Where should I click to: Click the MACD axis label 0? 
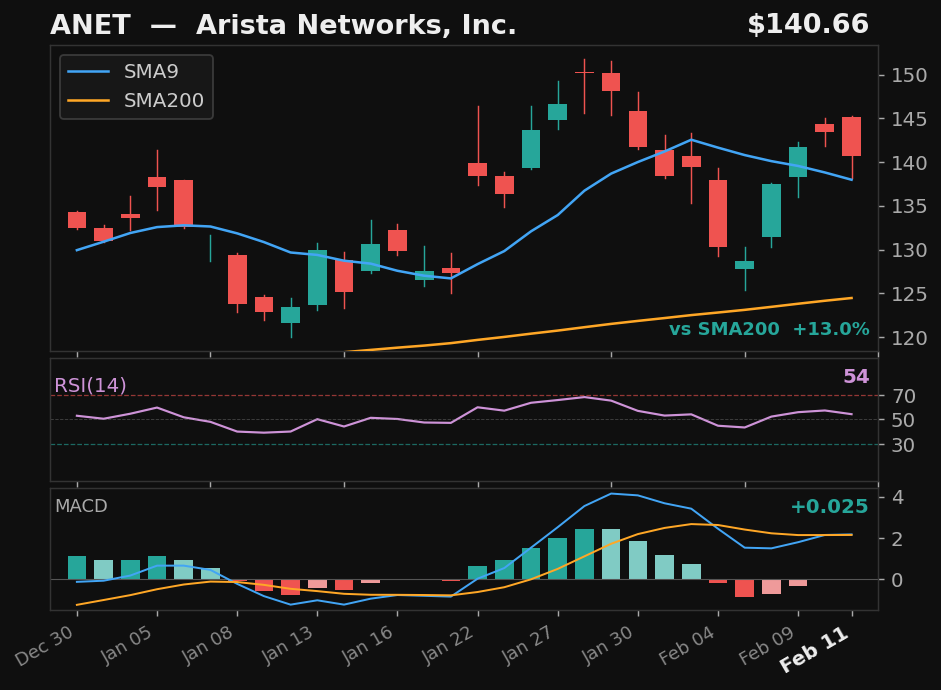(x=897, y=580)
